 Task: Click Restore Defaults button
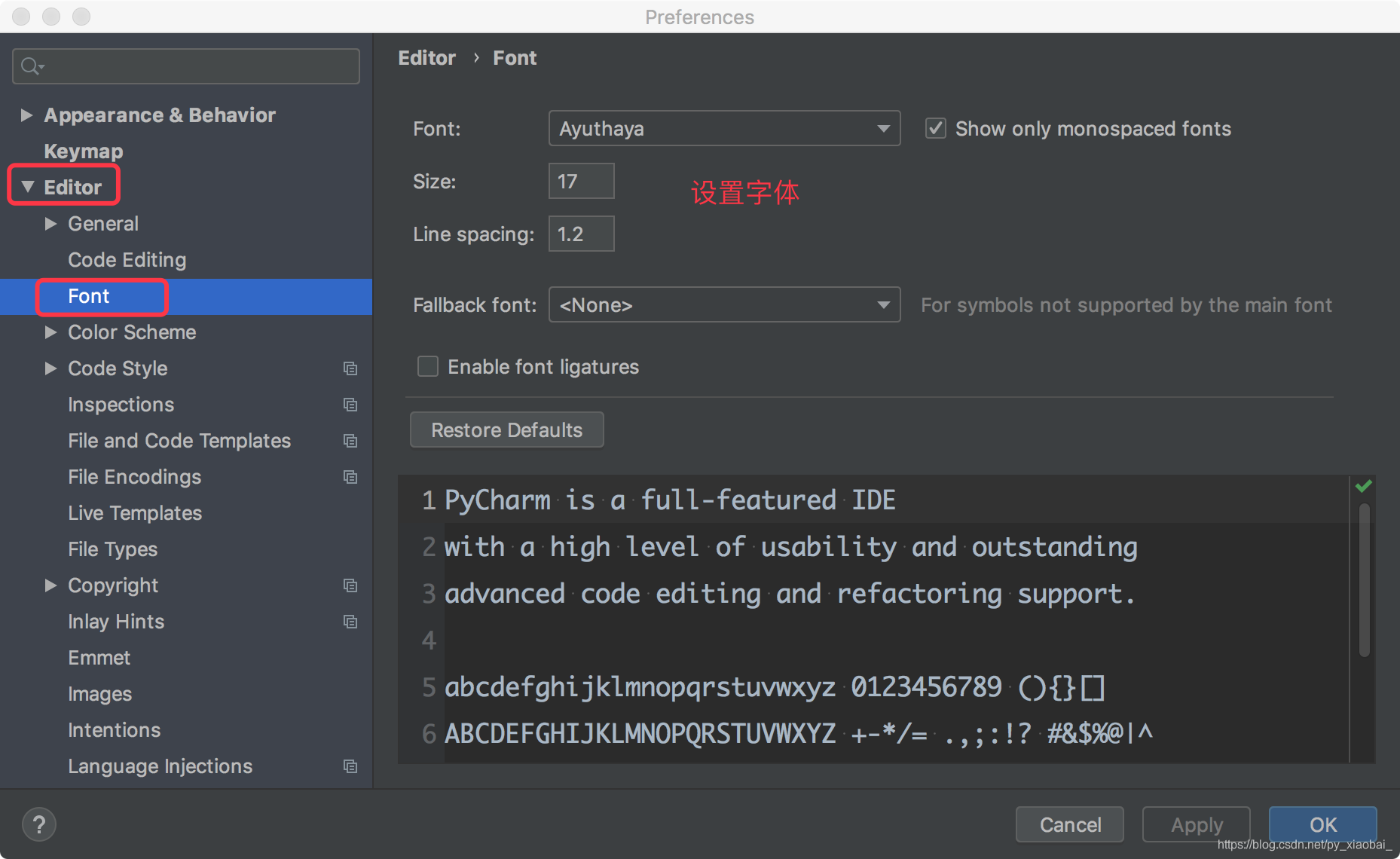click(x=506, y=429)
